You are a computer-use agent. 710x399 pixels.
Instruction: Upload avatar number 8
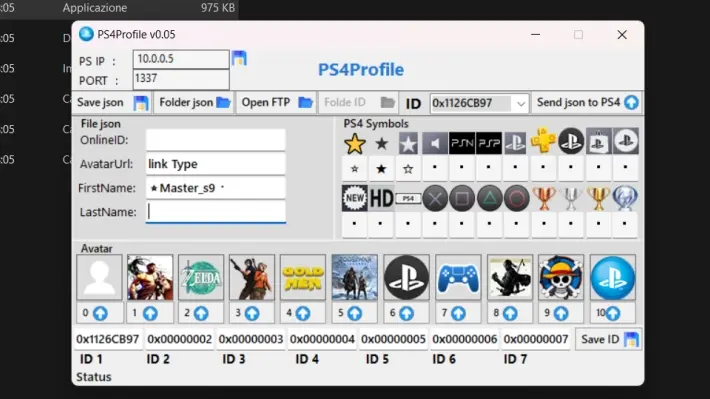click(x=510, y=313)
